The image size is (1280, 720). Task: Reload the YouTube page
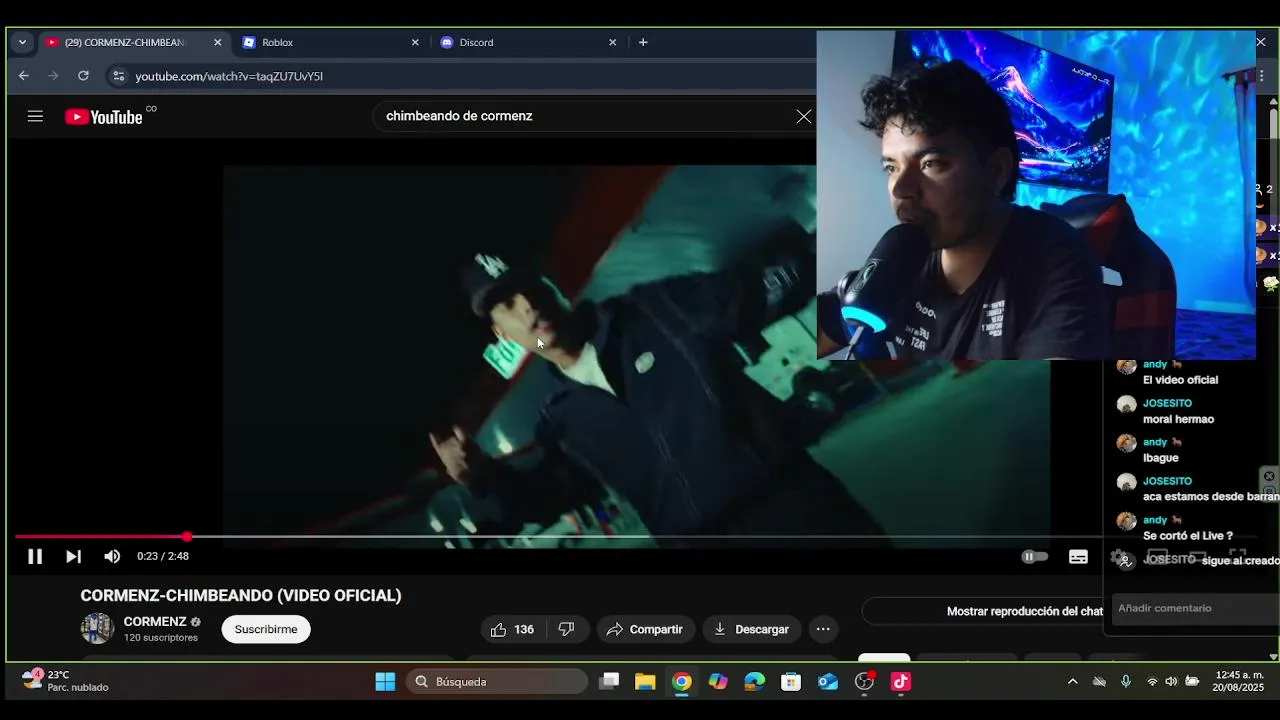coord(83,76)
